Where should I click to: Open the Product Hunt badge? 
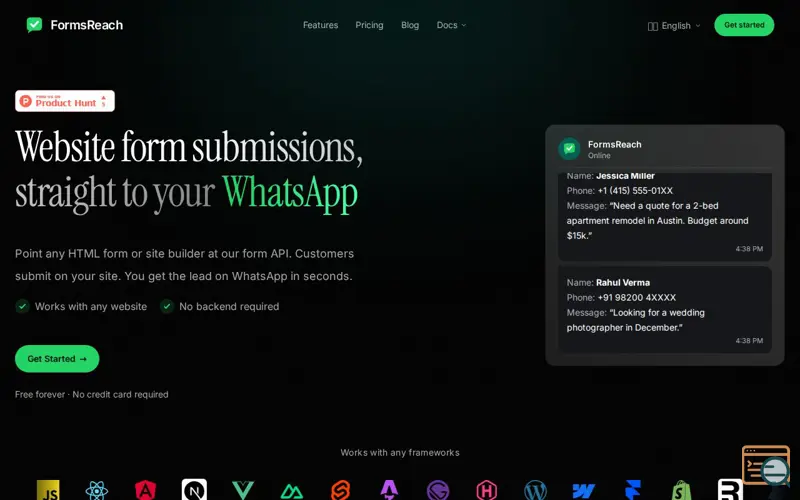click(x=65, y=101)
